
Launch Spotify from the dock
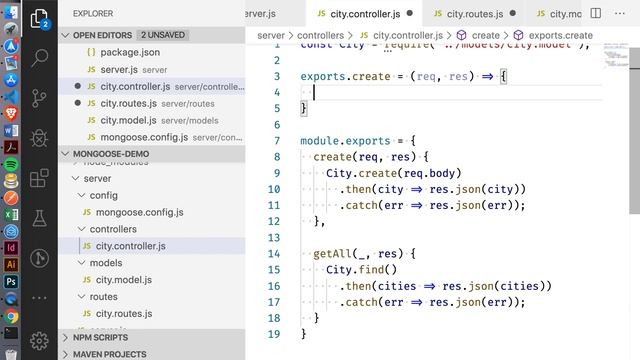(x=11, y=164)
